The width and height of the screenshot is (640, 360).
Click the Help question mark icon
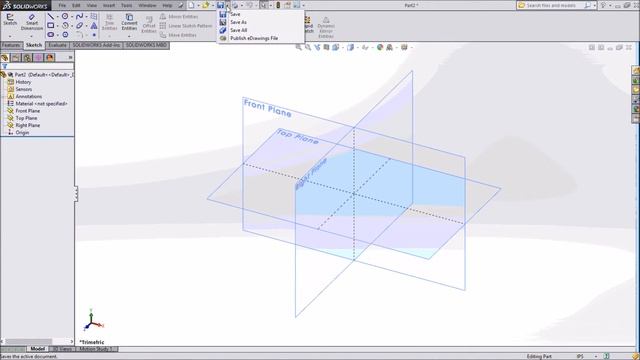click(x=603, y=5)
